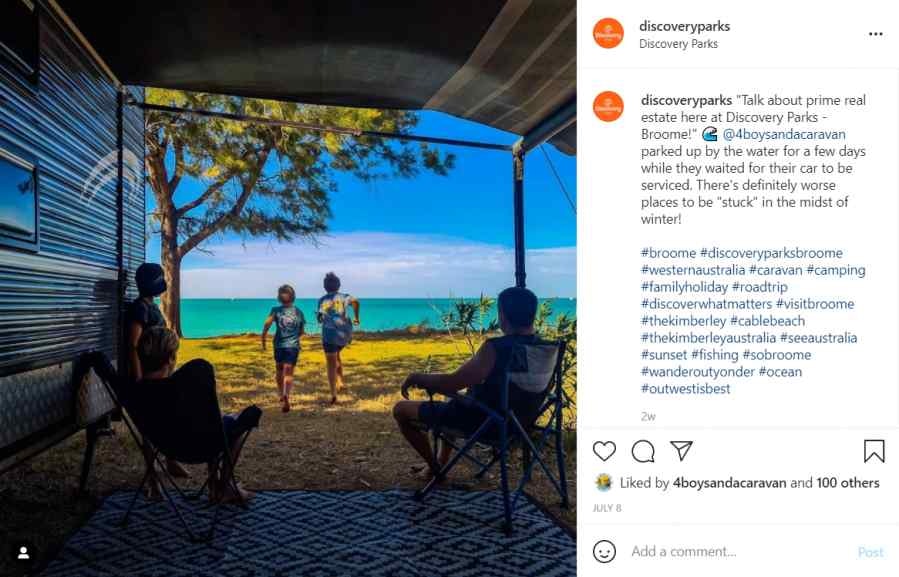Open the three-dots more options menu

point(875,34)
